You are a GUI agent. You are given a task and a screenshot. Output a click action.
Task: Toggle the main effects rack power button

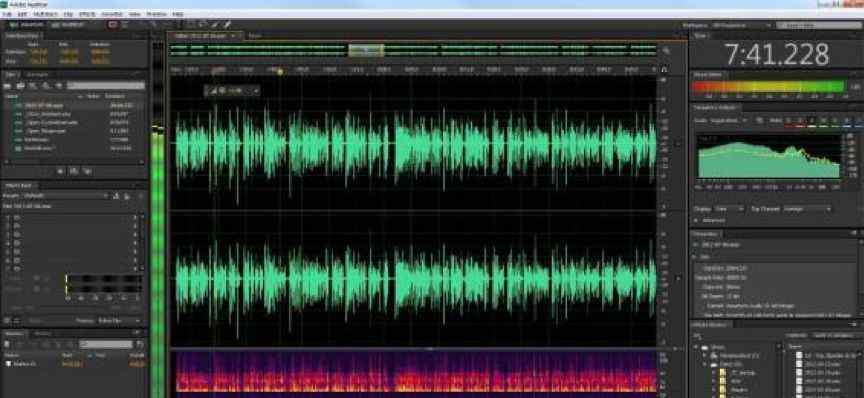point(7,320)
